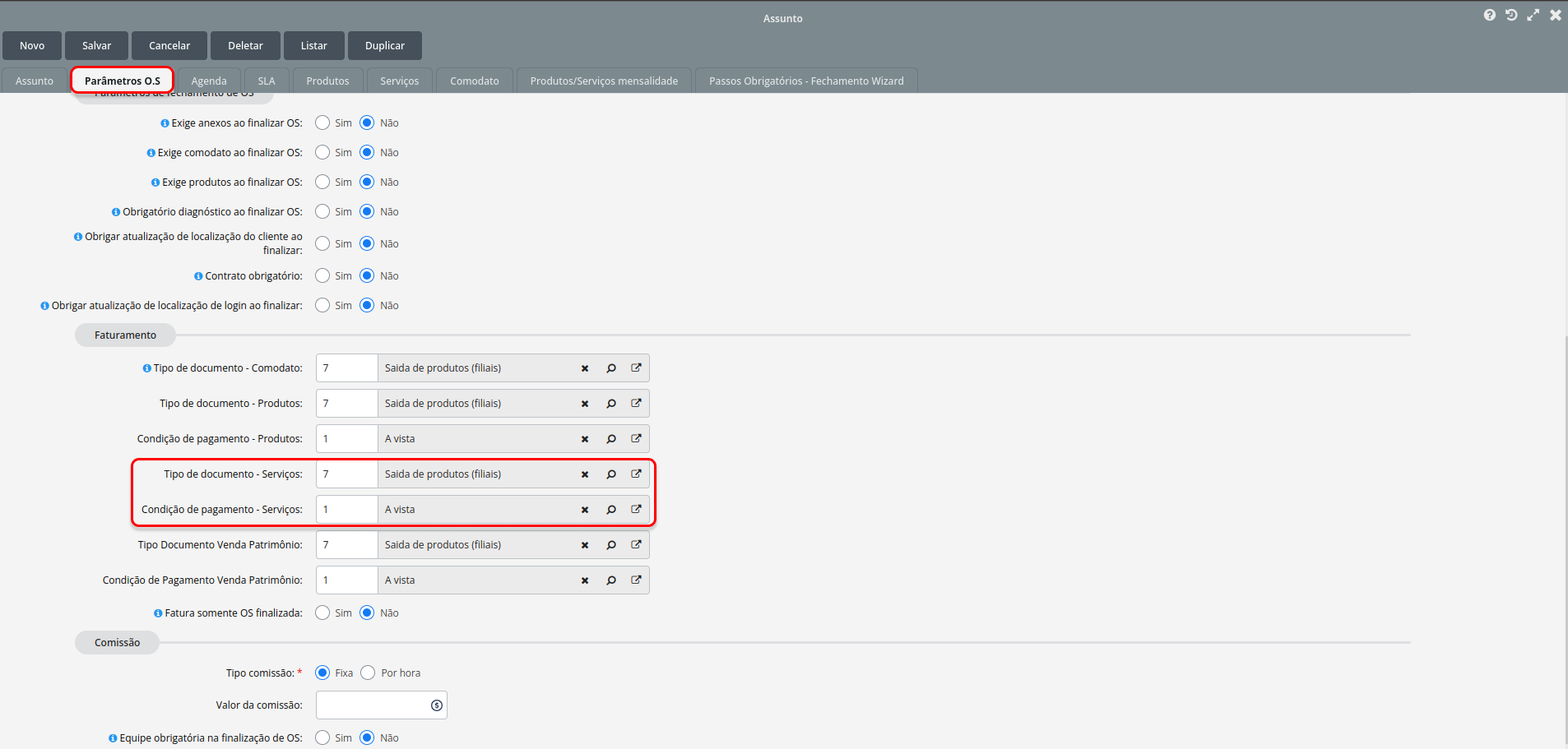Select Não for Exige produtos ao finalizar OS
This screenshot has width=1568, height=749.
pyautogui.click(x=367, y=182)
